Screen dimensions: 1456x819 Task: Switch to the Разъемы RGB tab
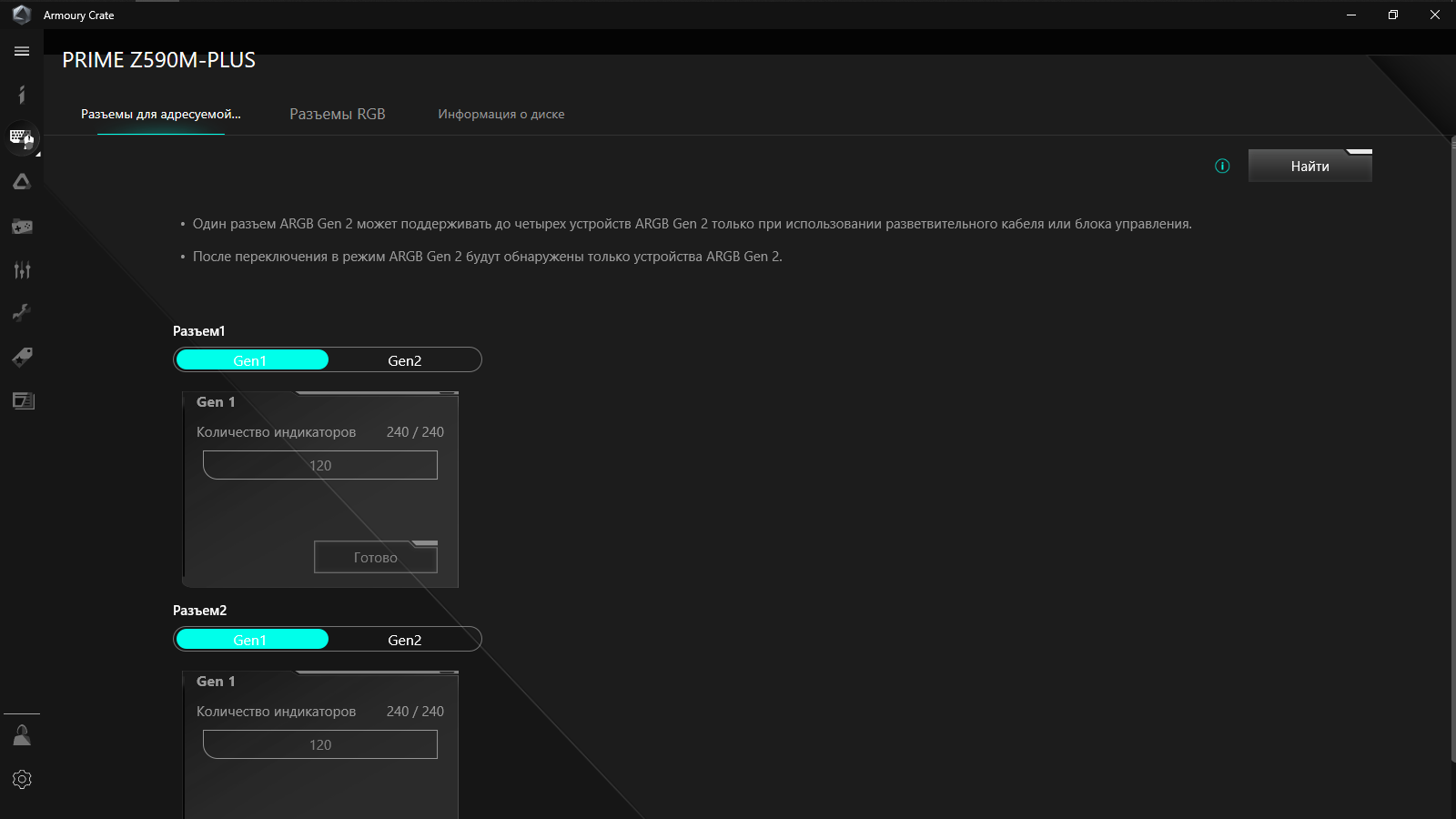pyautogui.click(x=338, y=114)
